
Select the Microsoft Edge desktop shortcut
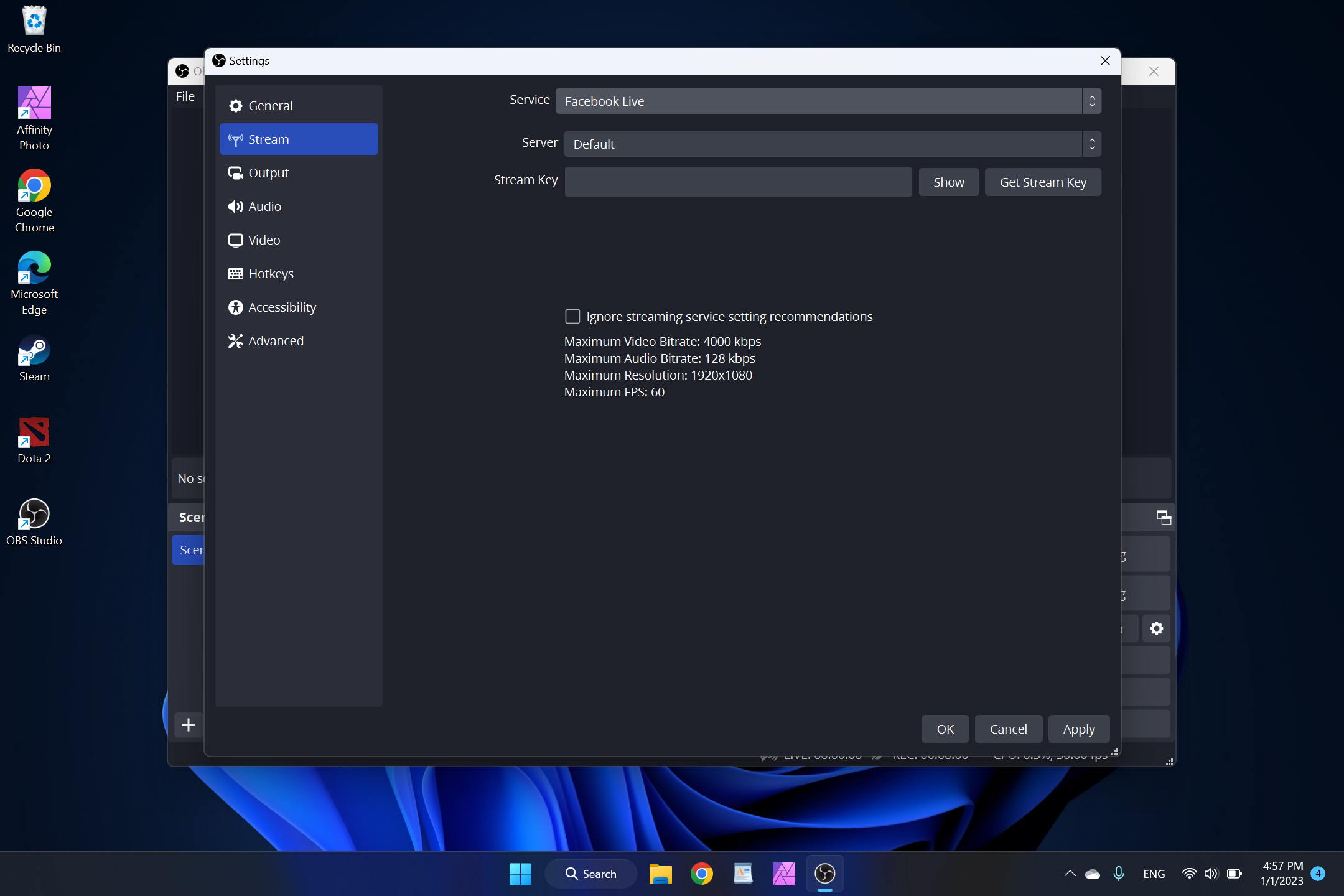(34, 282)
